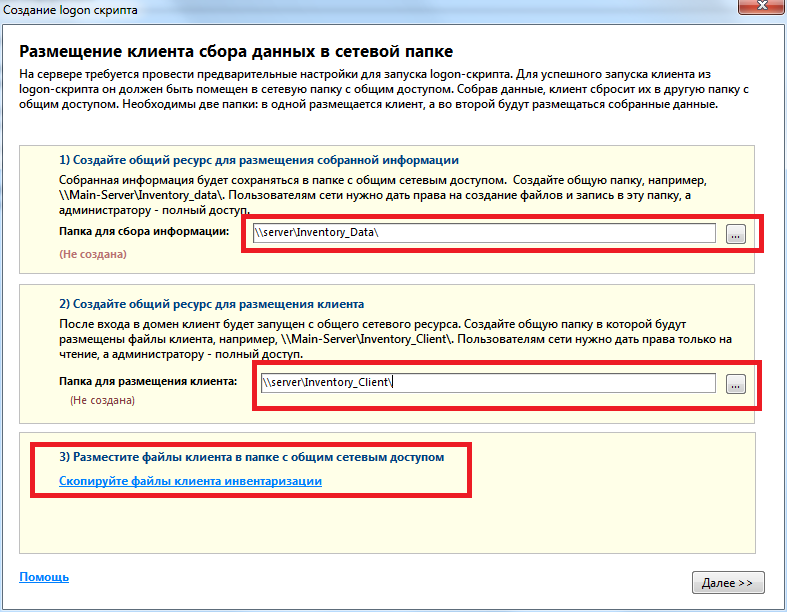Viewport: 787px width, 612px height.
Task: Open the Помощь help link
Action: pos(44,577)
